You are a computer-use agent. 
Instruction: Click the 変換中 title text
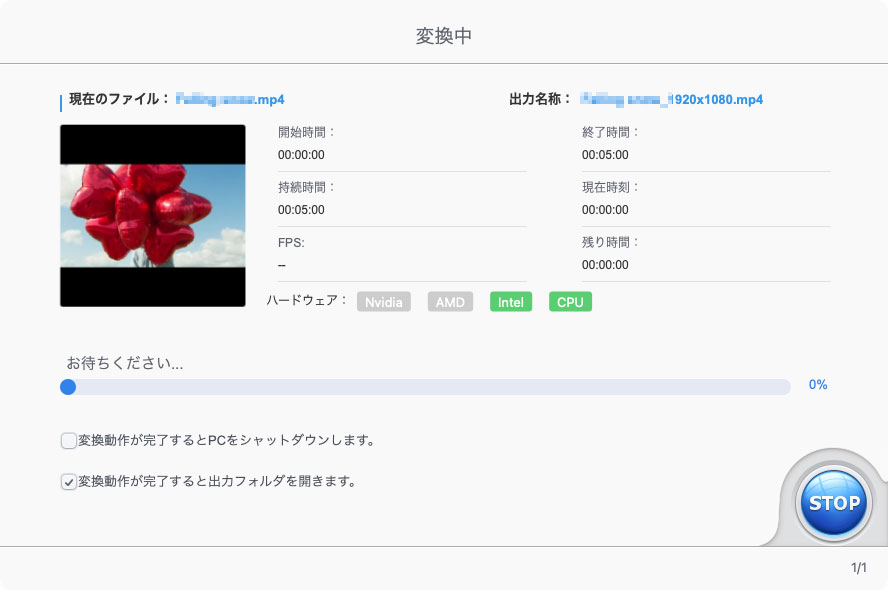coord(444,36)
